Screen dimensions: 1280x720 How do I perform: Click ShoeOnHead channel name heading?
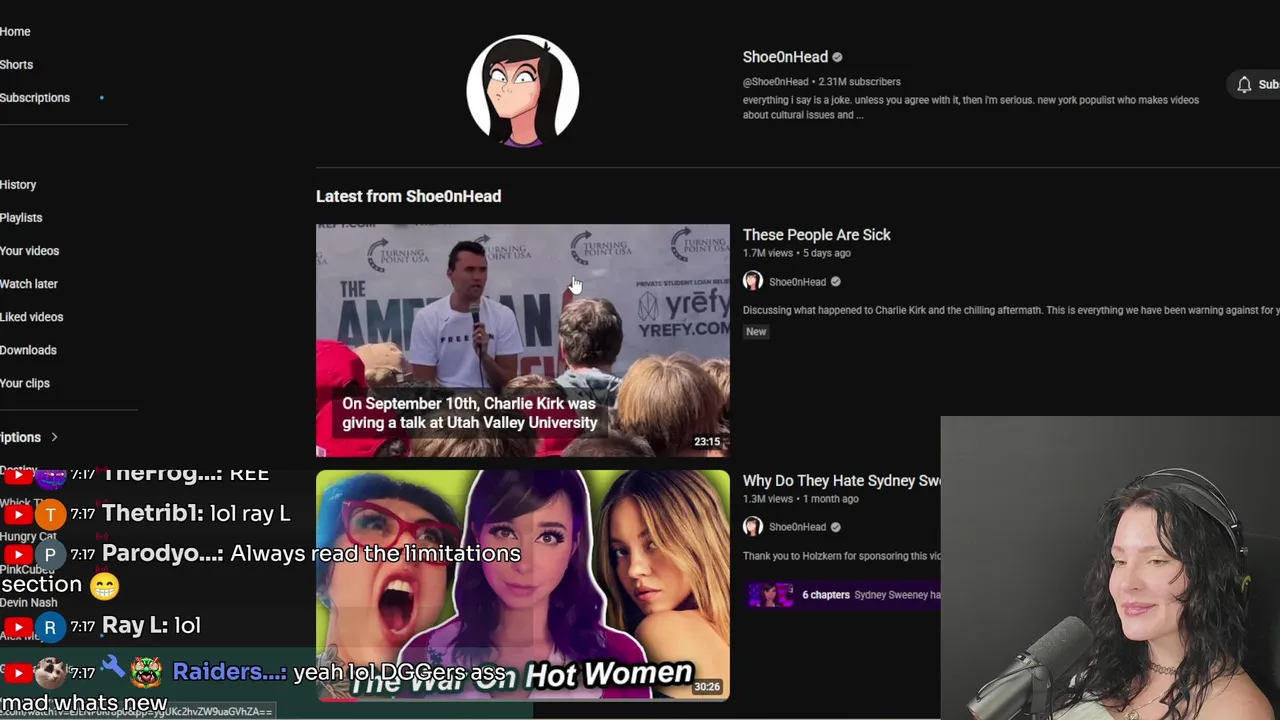pos(785,57)
